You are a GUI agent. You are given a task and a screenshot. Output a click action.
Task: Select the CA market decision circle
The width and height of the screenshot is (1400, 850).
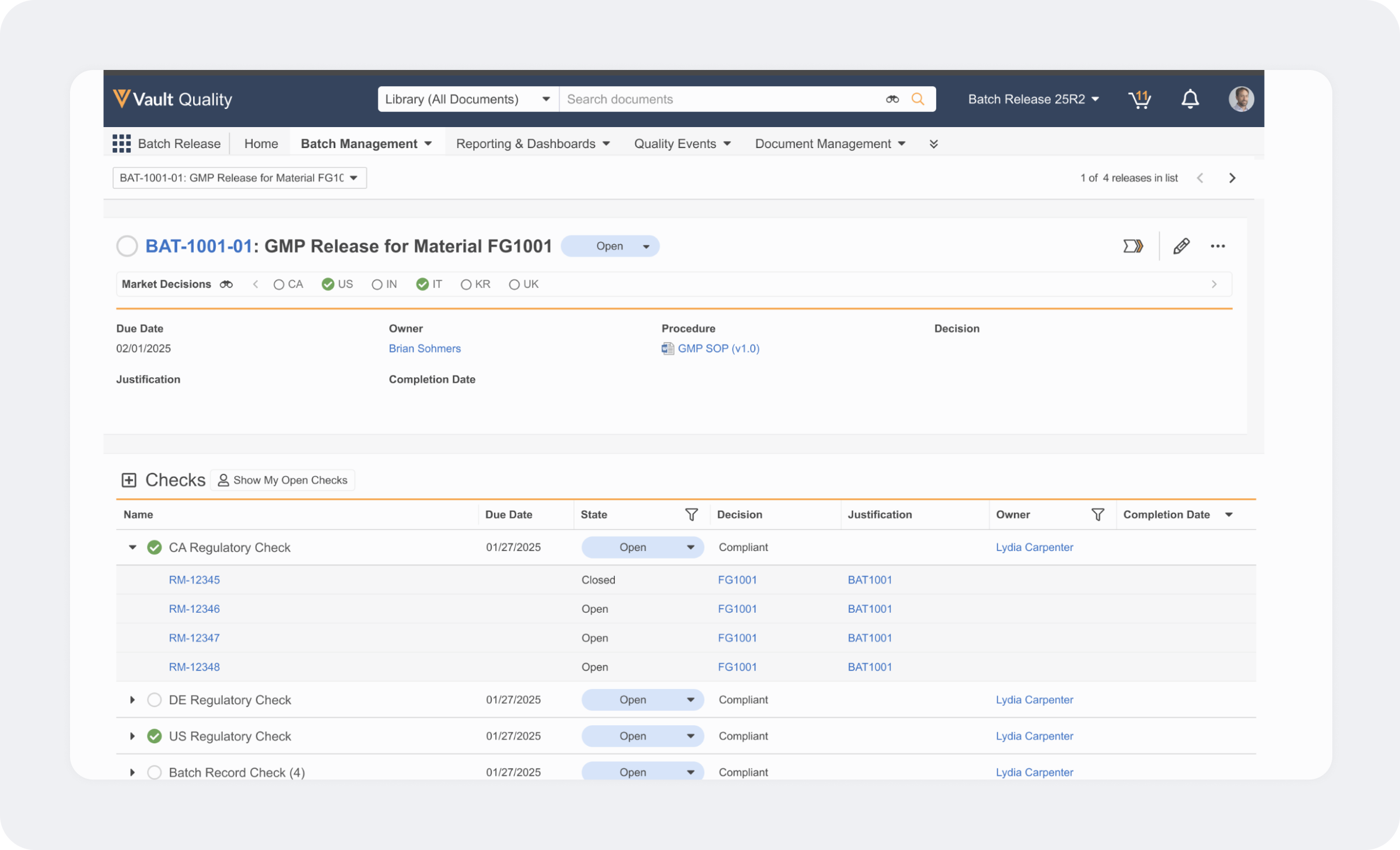pos(279,284)
